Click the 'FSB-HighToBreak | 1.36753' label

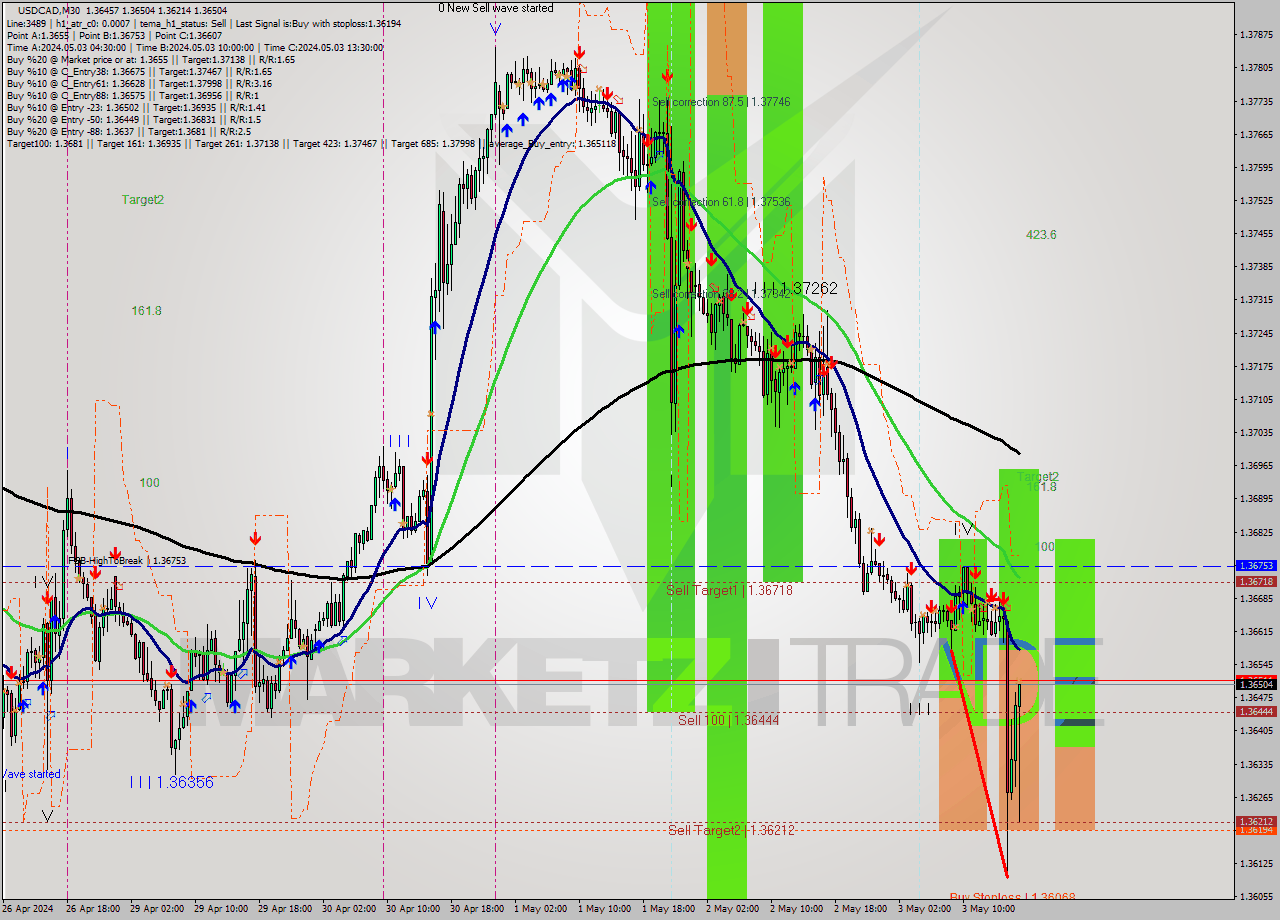click(127, 561)
